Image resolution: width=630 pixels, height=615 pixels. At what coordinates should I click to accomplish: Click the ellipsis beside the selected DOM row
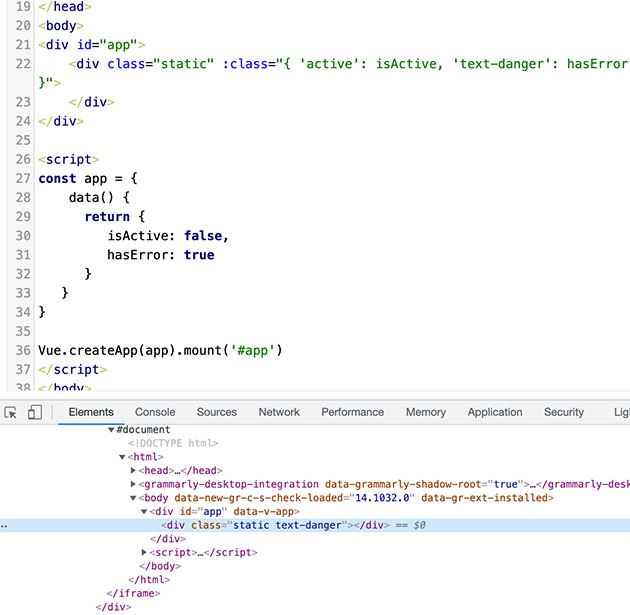click(4, 526)
